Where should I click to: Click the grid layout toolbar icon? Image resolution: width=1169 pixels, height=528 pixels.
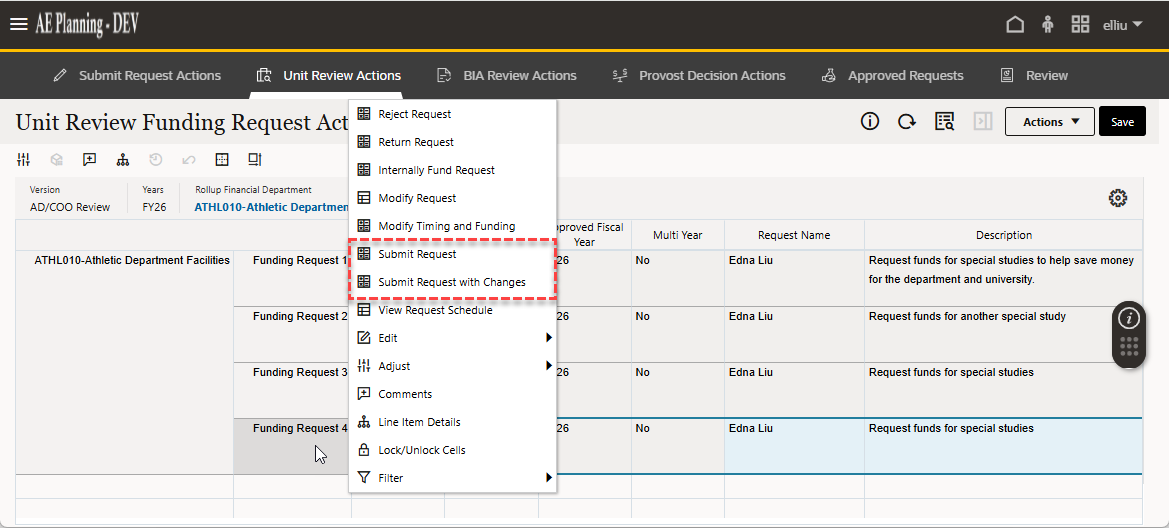pos(221,160)
